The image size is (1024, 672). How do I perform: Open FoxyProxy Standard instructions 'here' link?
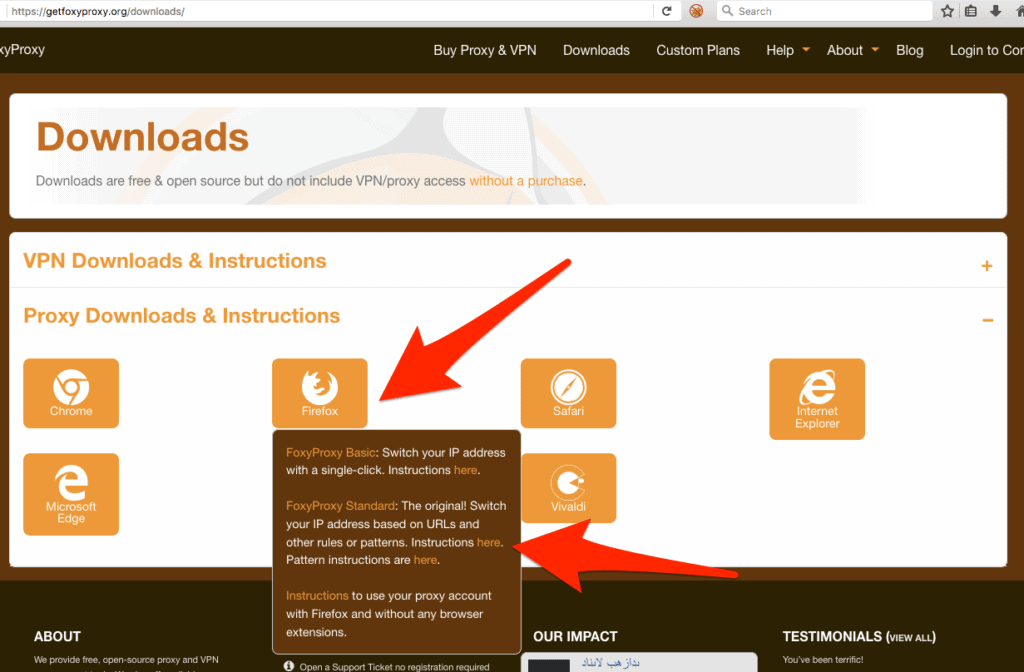[x=488, y=543]
